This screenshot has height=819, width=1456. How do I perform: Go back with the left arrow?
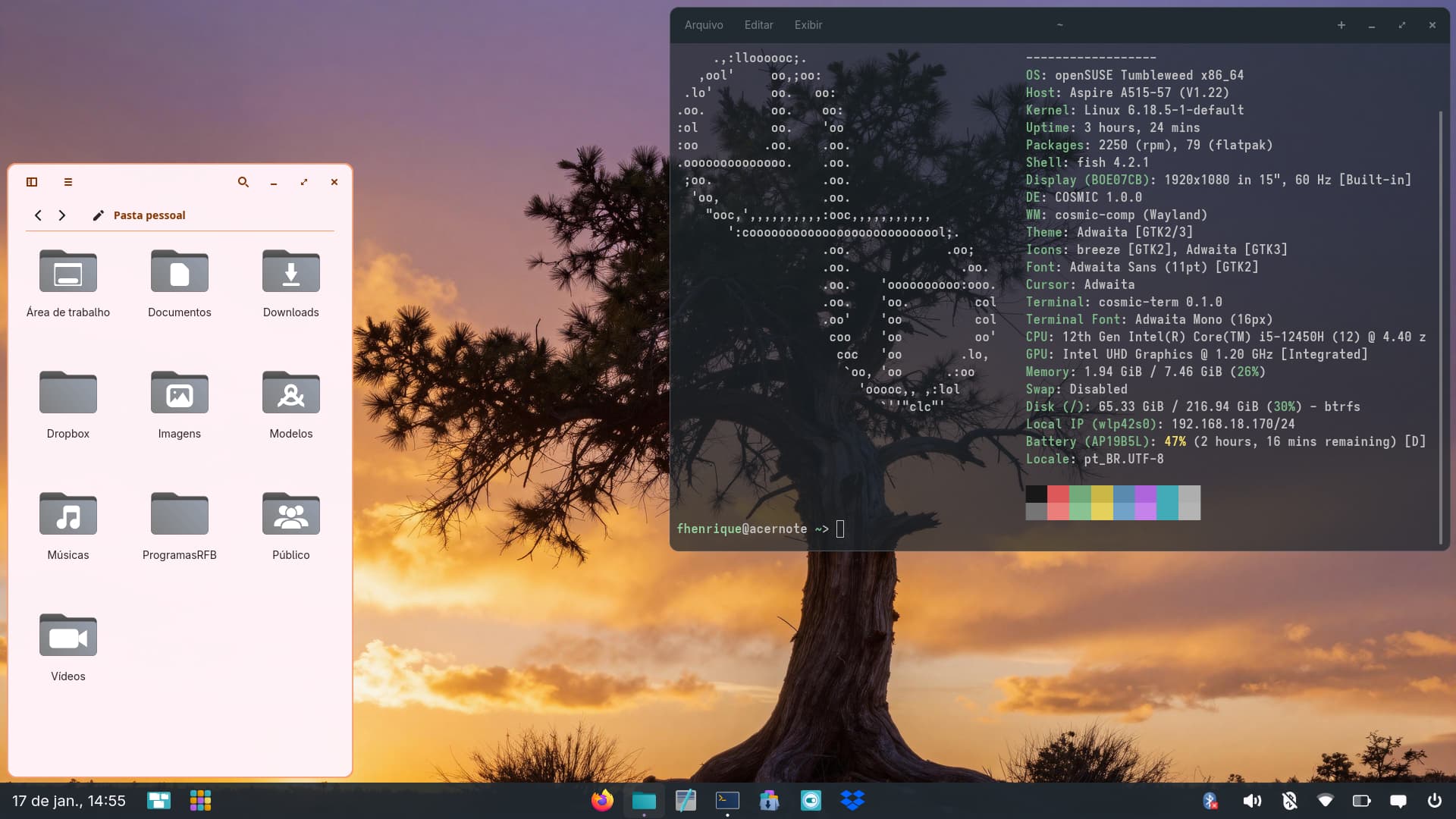38,215
